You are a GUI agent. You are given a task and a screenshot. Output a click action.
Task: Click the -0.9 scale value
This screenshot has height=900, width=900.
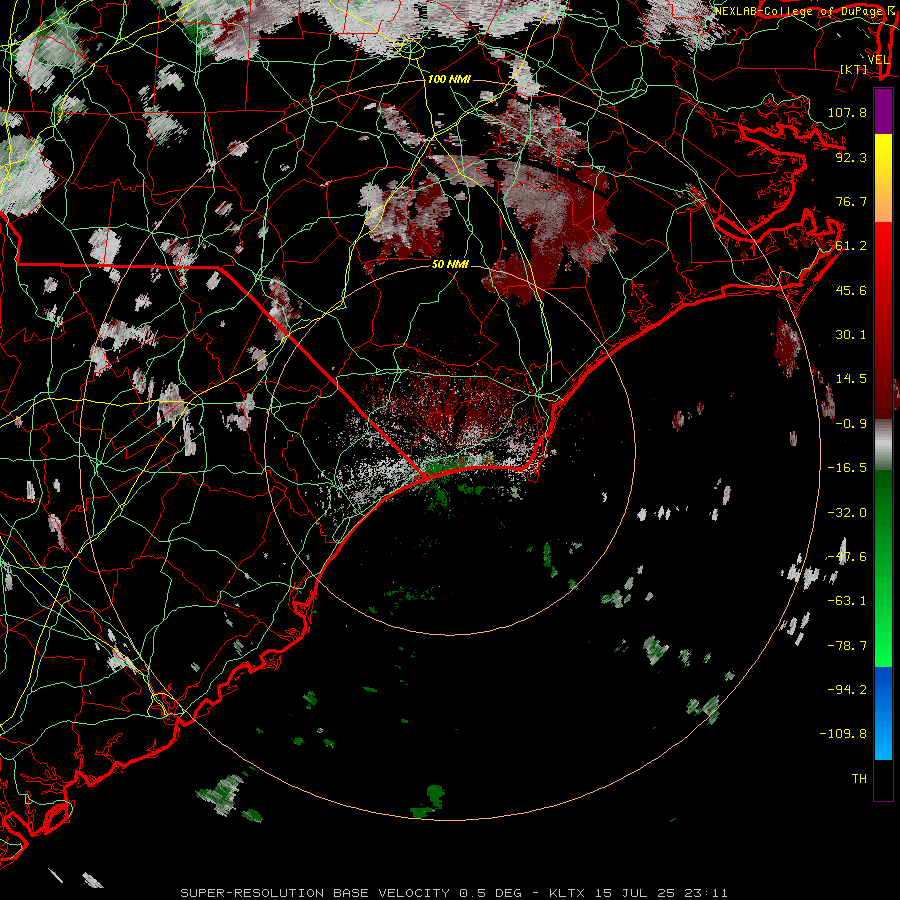851,423
